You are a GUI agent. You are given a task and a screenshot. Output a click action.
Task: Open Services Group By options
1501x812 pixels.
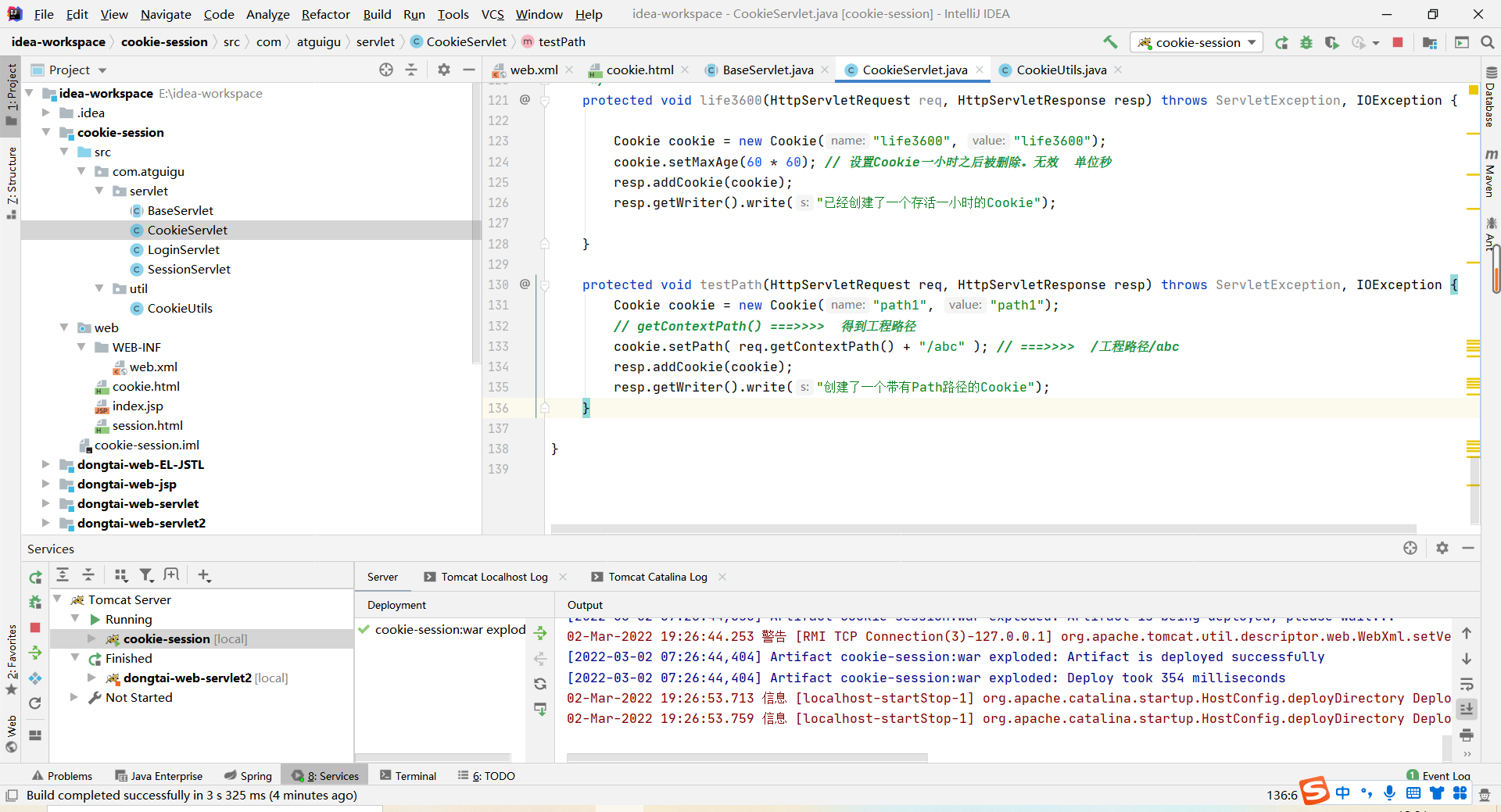pyautogui.click(x=121, y=575)
